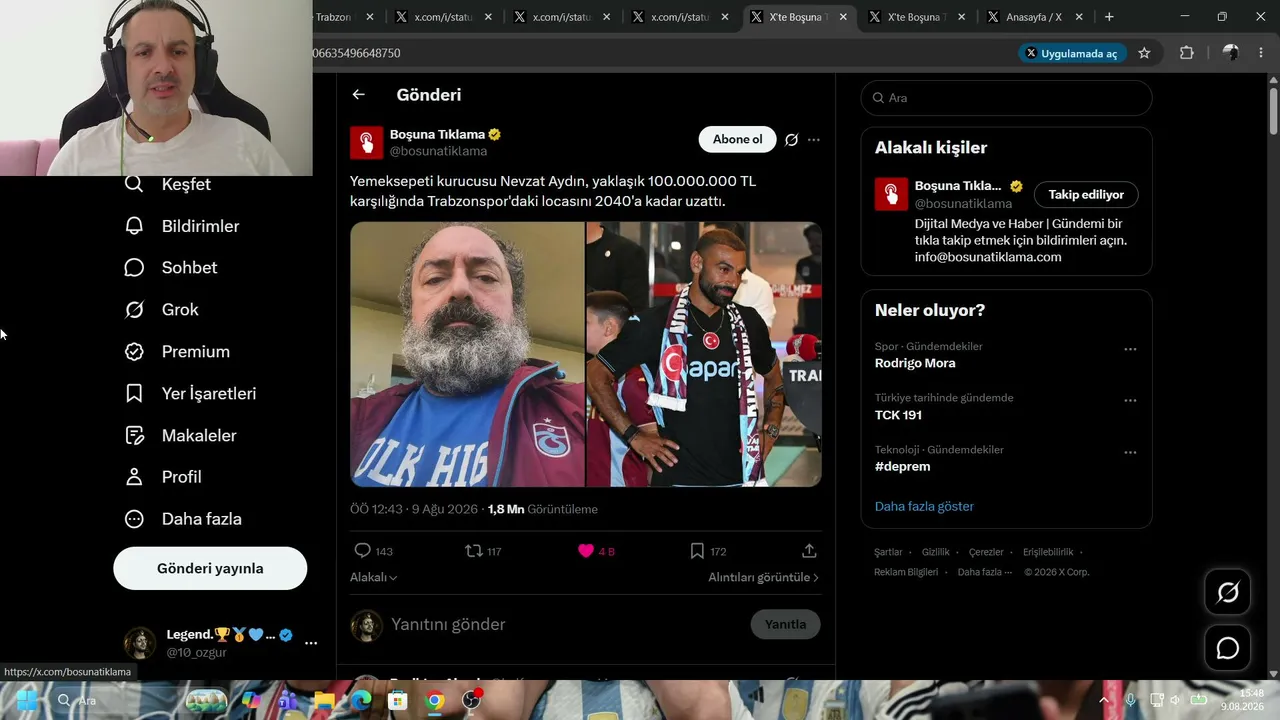Show hidden system tray icons
This screenshot has height=720, width=1280.
tap(1104, 700)
